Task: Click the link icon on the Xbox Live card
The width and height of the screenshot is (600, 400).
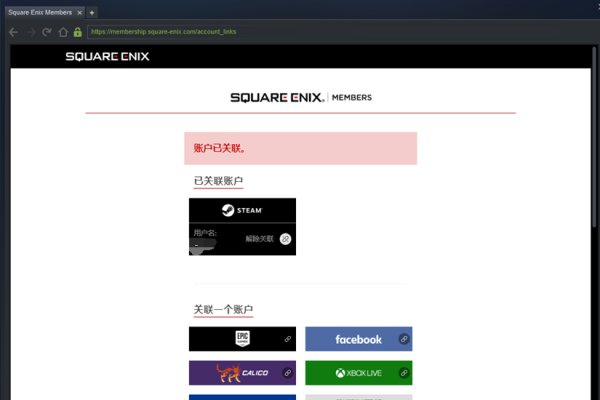Action: pos(404,373)
